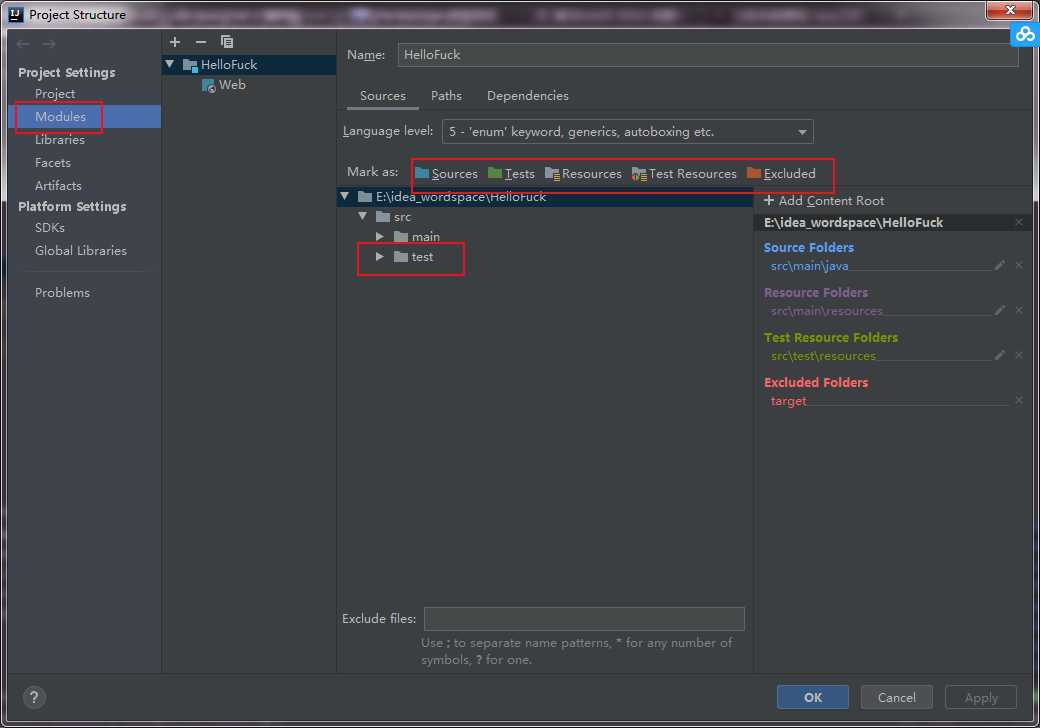The width and height of the screenshot is (1040, 728).
Task: Click src\test\resources entry
Action: point(823,356)
